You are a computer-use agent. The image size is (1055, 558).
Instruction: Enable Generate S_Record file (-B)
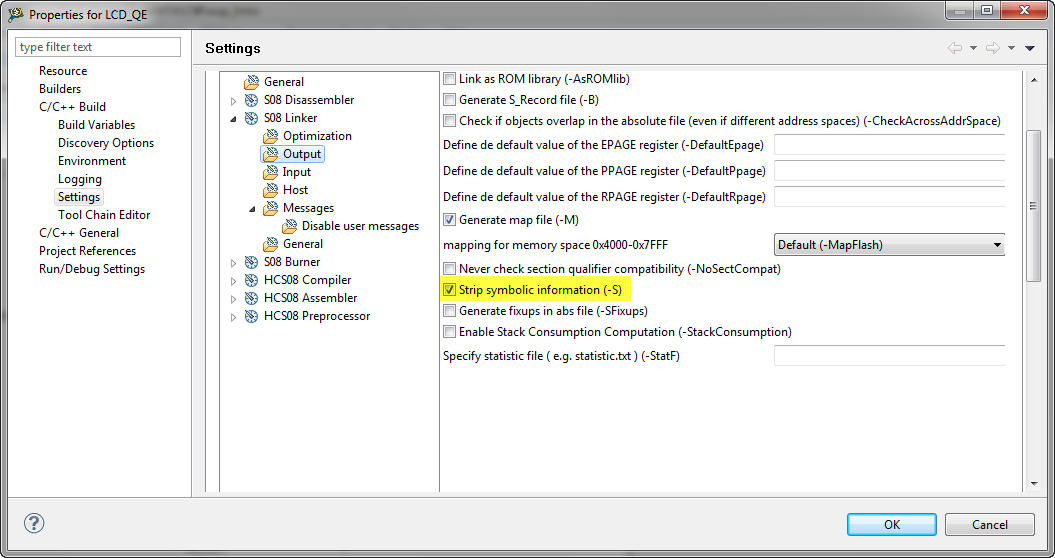pyautogui.click(x=449, y=100)
